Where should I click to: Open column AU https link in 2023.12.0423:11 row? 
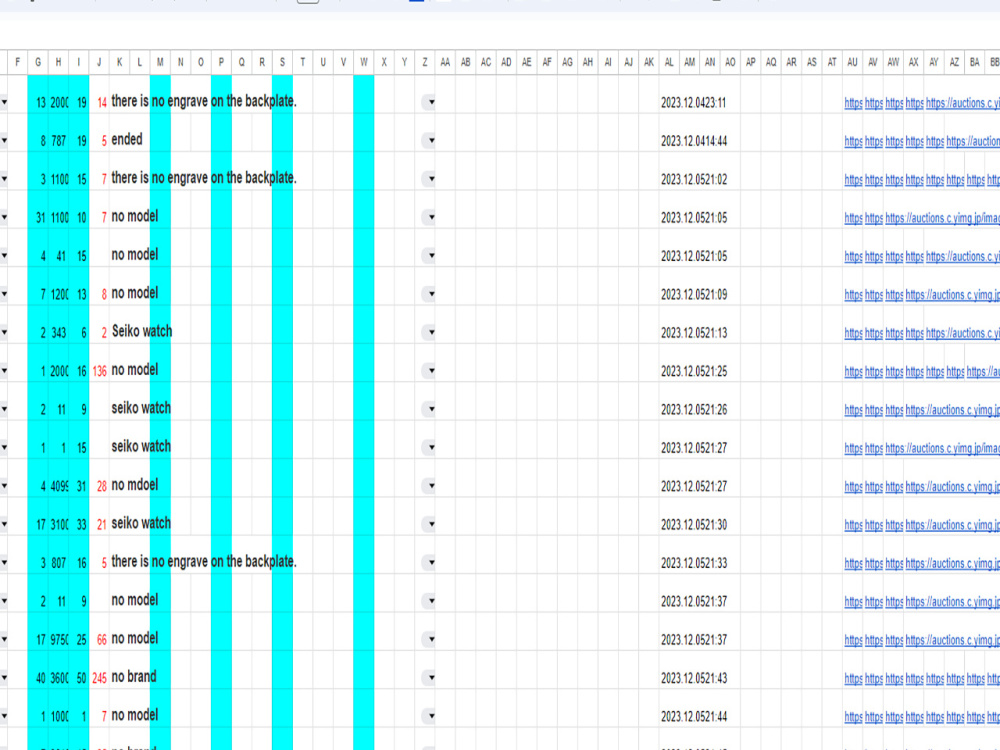pyautogui.click(x=853, y=103)
